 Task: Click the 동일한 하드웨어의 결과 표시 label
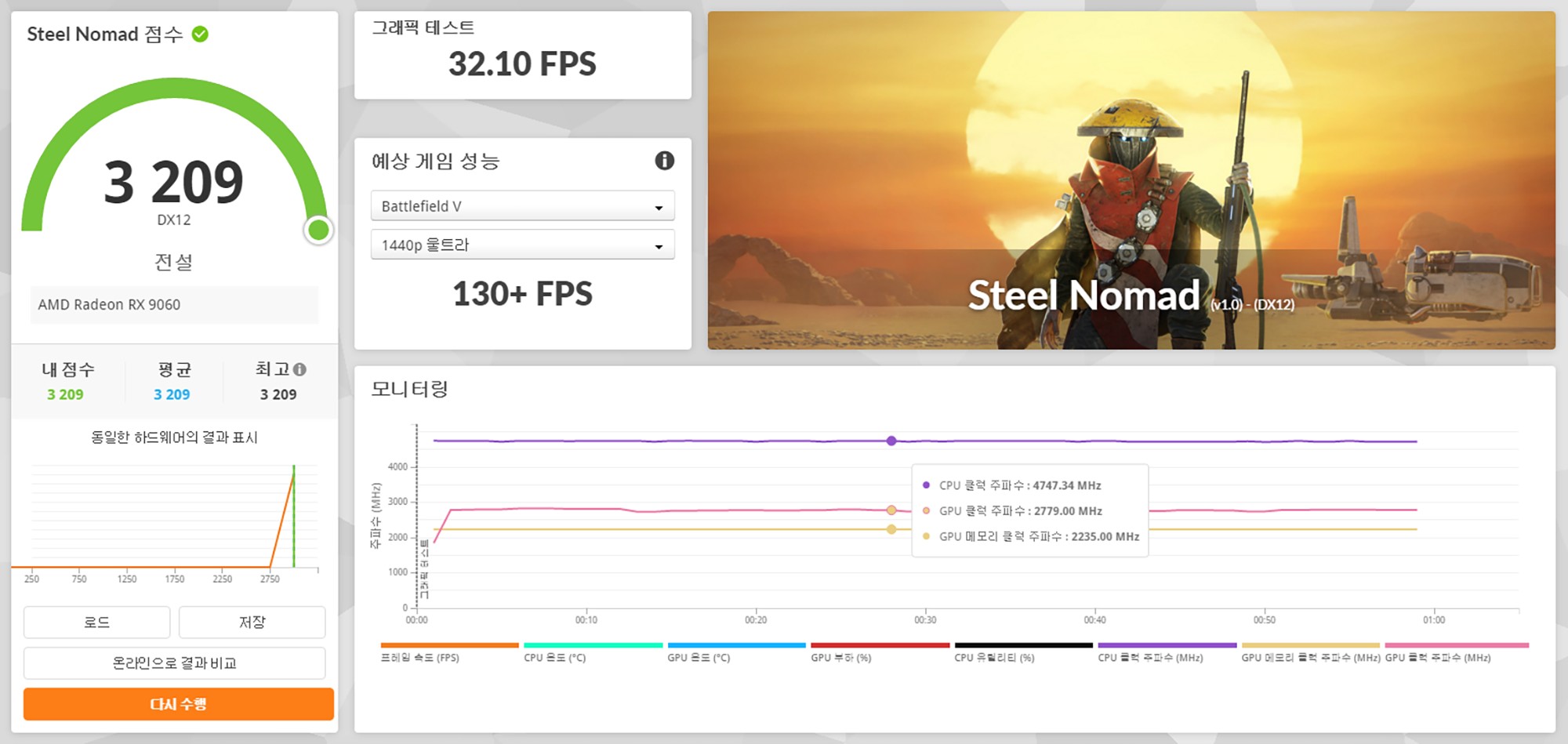coord(174,437)
